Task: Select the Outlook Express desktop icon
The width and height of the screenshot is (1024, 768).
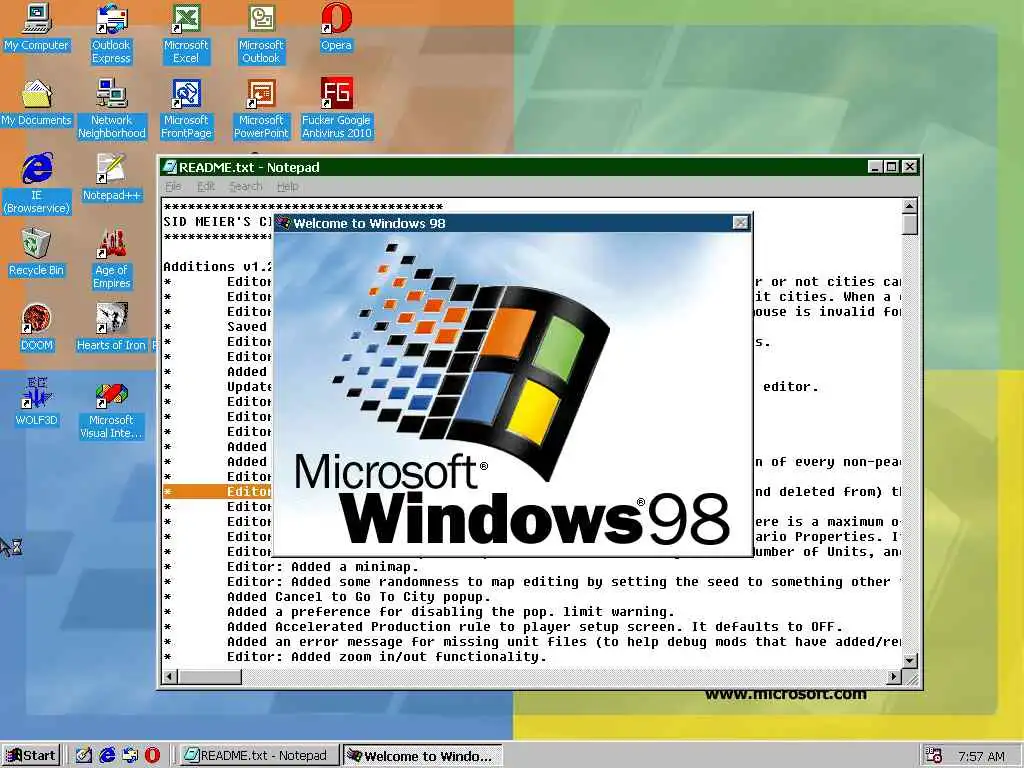Action: click(x=111, y=33)
